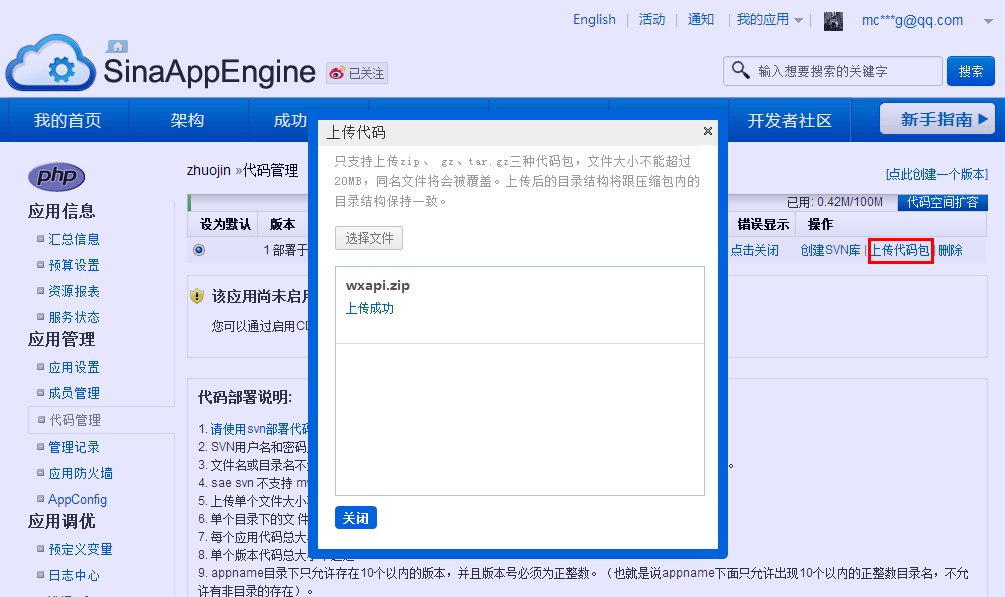Click 点此创建一个版本 link

[936, 174]
